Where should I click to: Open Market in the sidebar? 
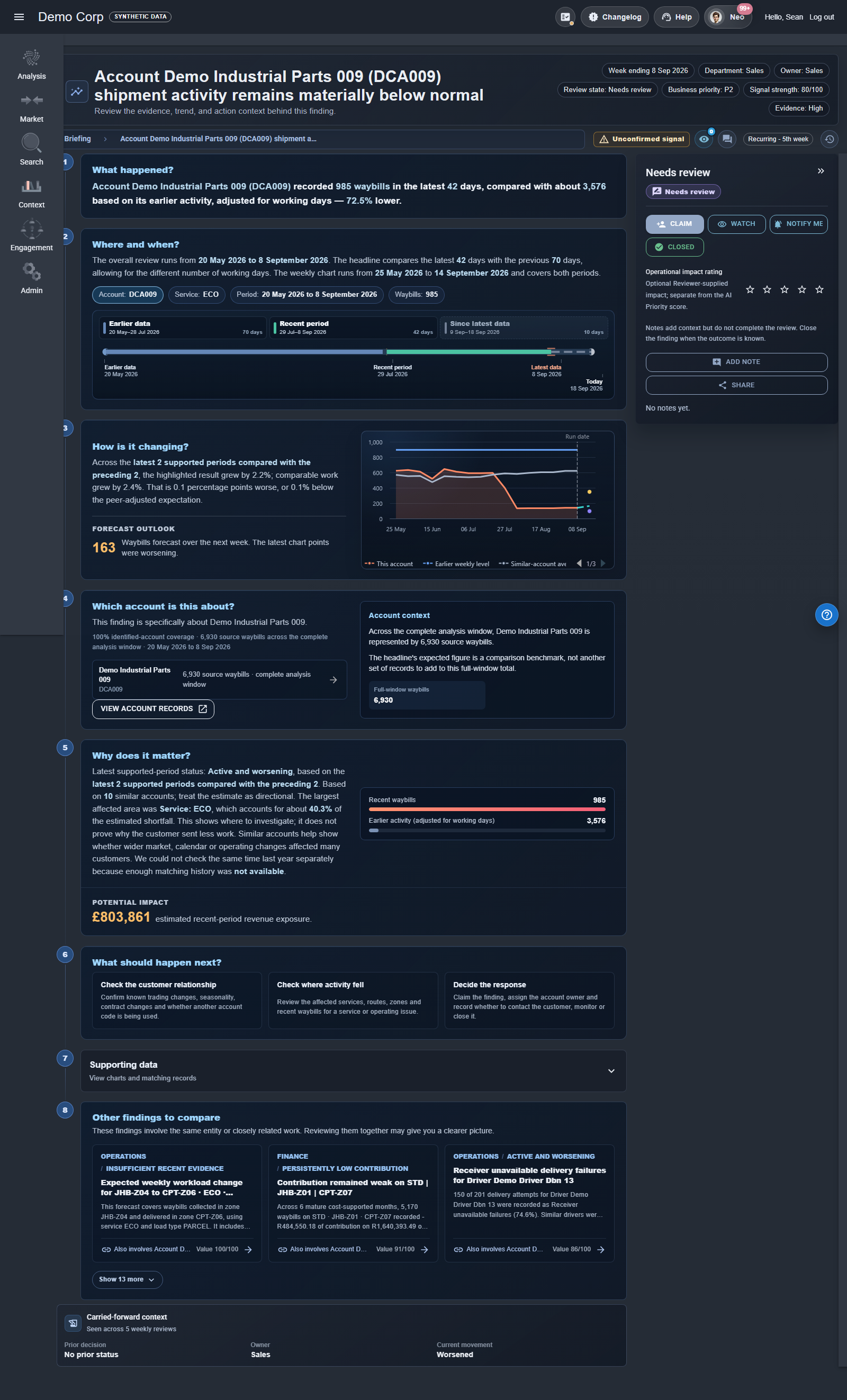(31, 108)
